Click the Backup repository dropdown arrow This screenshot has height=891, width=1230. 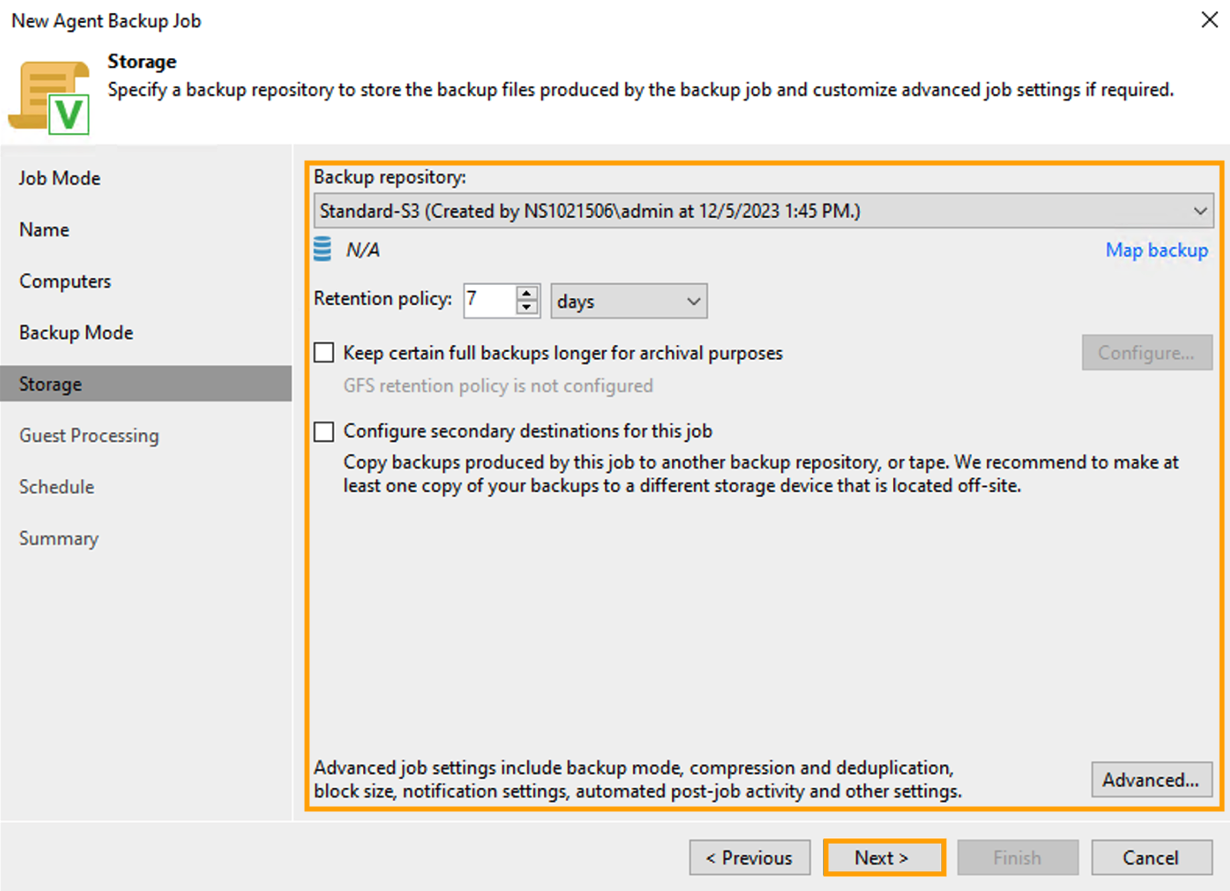1200,210
